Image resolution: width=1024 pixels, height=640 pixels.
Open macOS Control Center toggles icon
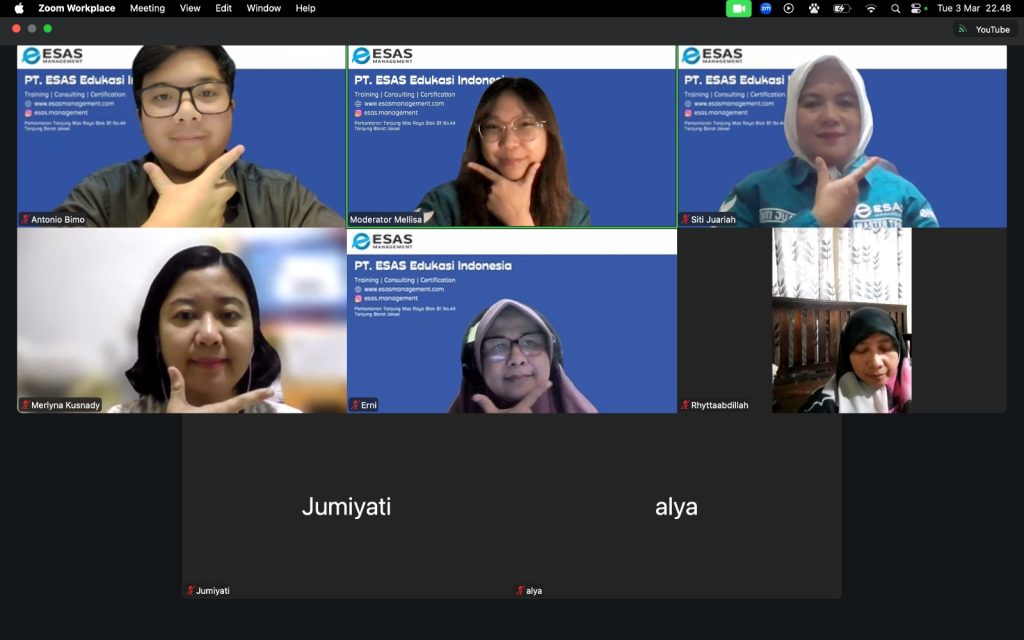(x=917, y=8)
